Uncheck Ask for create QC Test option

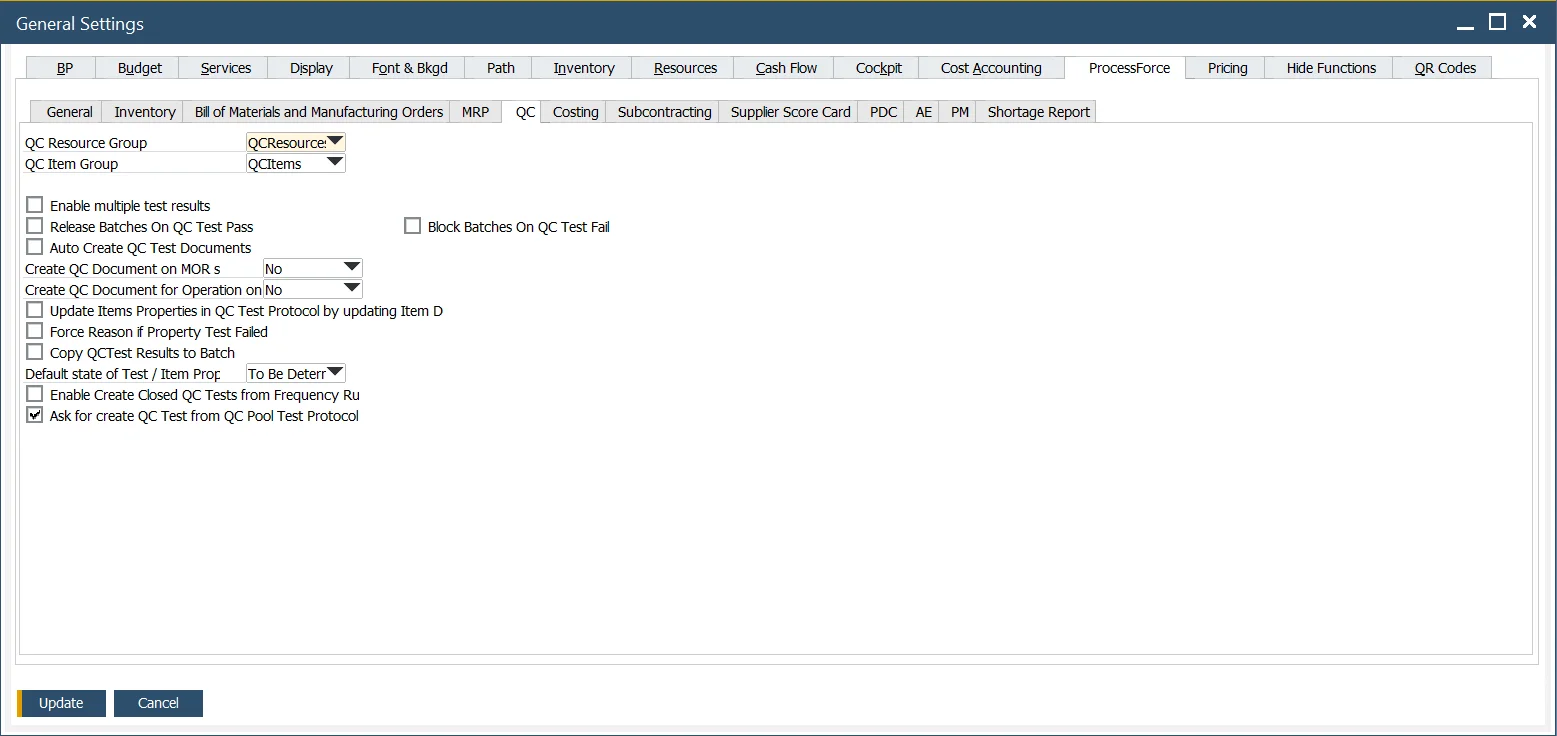(x=34, y=414)
